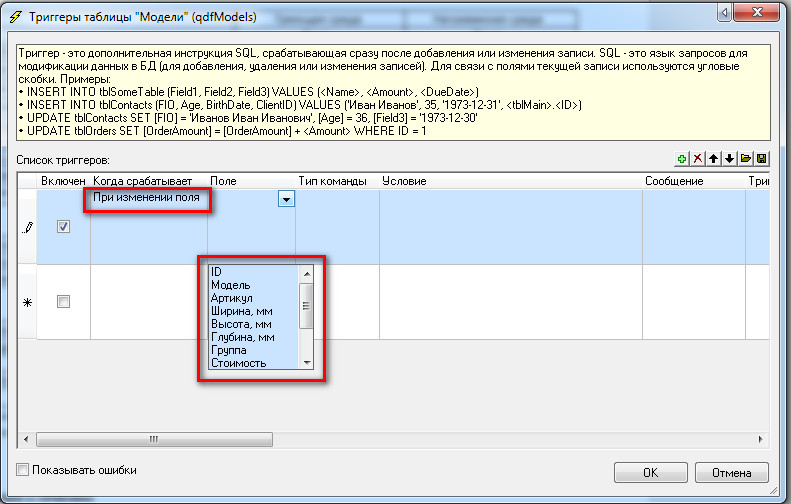
Task: Click the green plus add trigger icon
Action: (682, 160)
